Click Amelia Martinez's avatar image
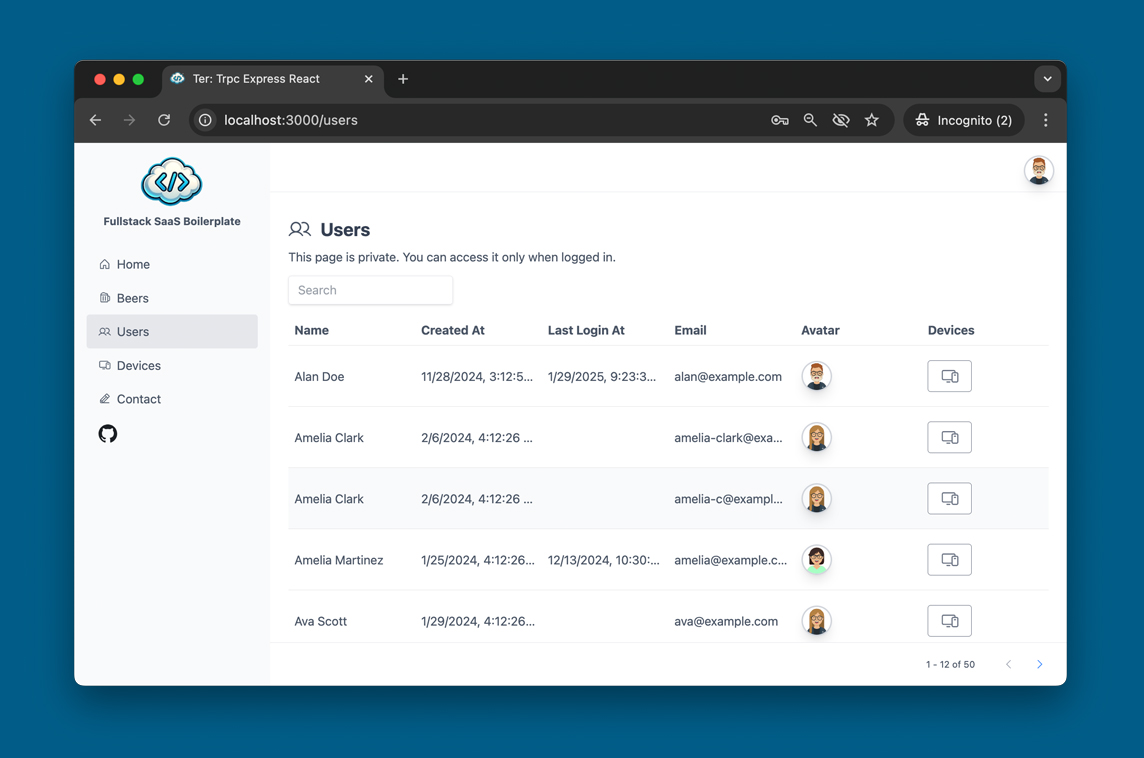The height and width of the screenshot is (758, 1144). 816,560
